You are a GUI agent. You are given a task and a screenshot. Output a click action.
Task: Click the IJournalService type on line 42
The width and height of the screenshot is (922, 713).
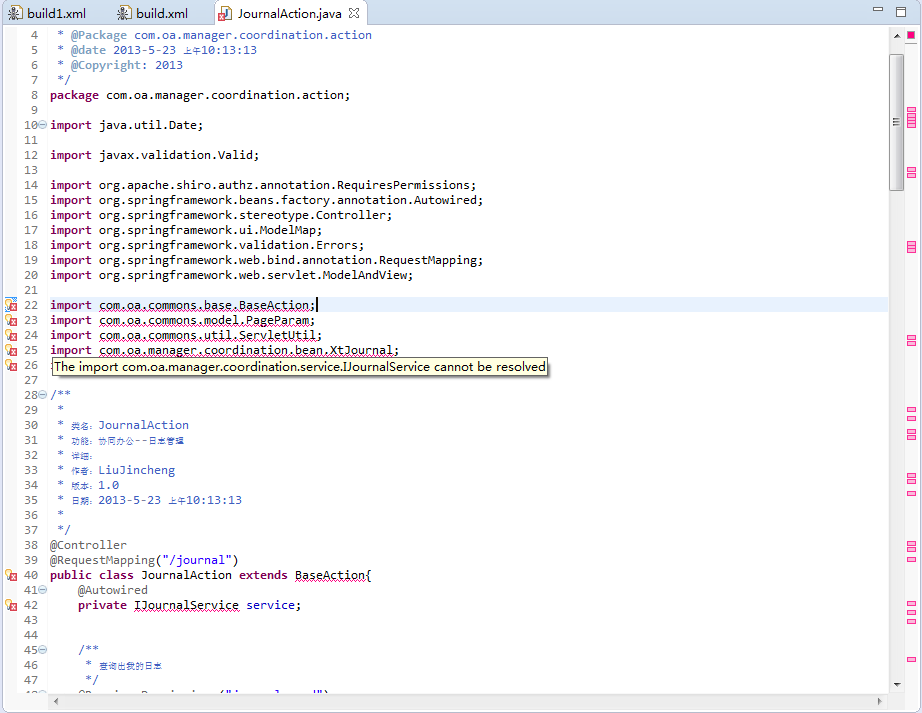(186, 605)
